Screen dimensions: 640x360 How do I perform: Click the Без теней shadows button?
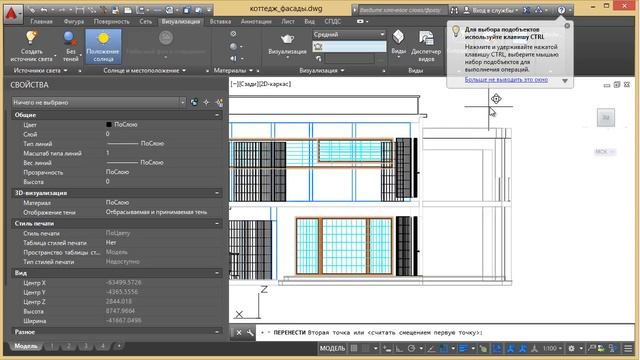[70, 47]
